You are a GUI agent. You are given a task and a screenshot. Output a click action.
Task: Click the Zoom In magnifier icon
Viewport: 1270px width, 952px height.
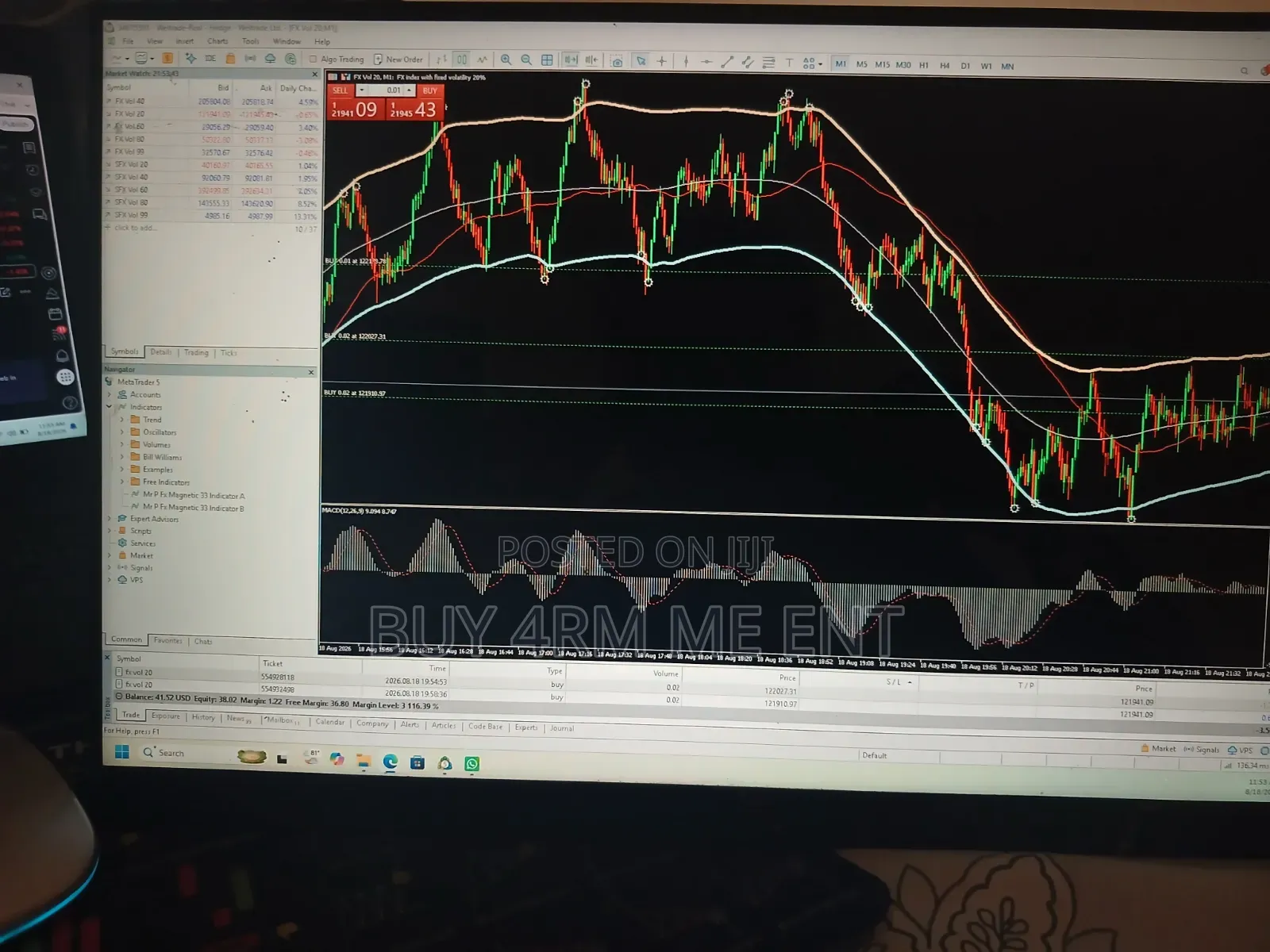coord(506,59)
